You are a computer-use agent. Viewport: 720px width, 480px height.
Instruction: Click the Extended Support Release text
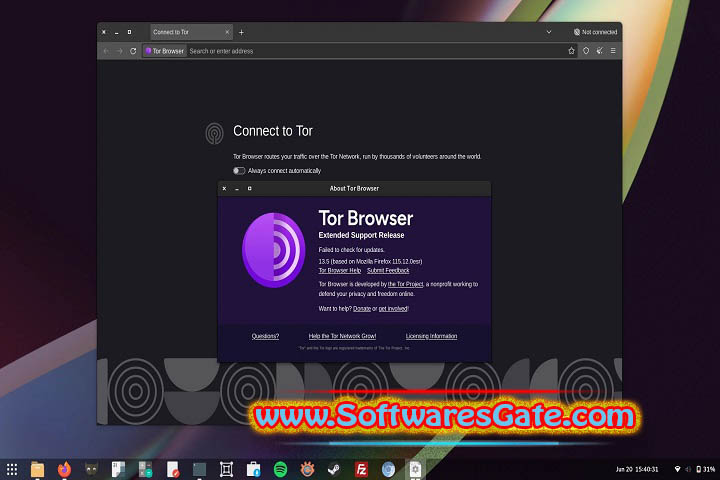click(361, 235)
